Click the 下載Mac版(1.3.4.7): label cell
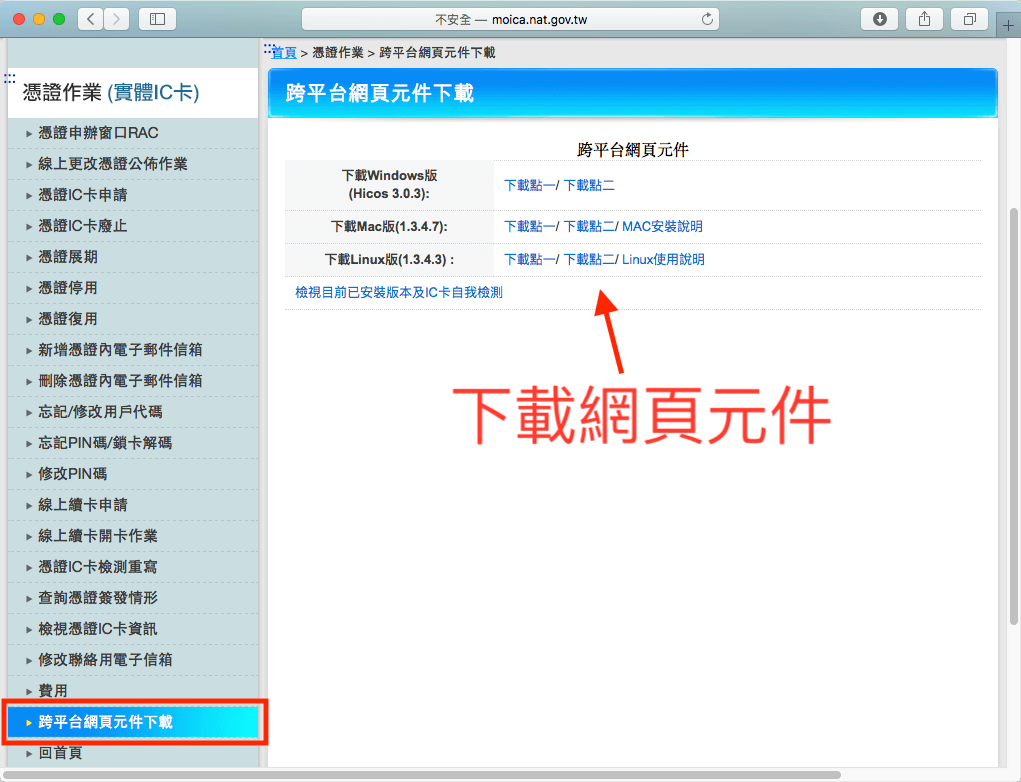 tap(389, 227)
